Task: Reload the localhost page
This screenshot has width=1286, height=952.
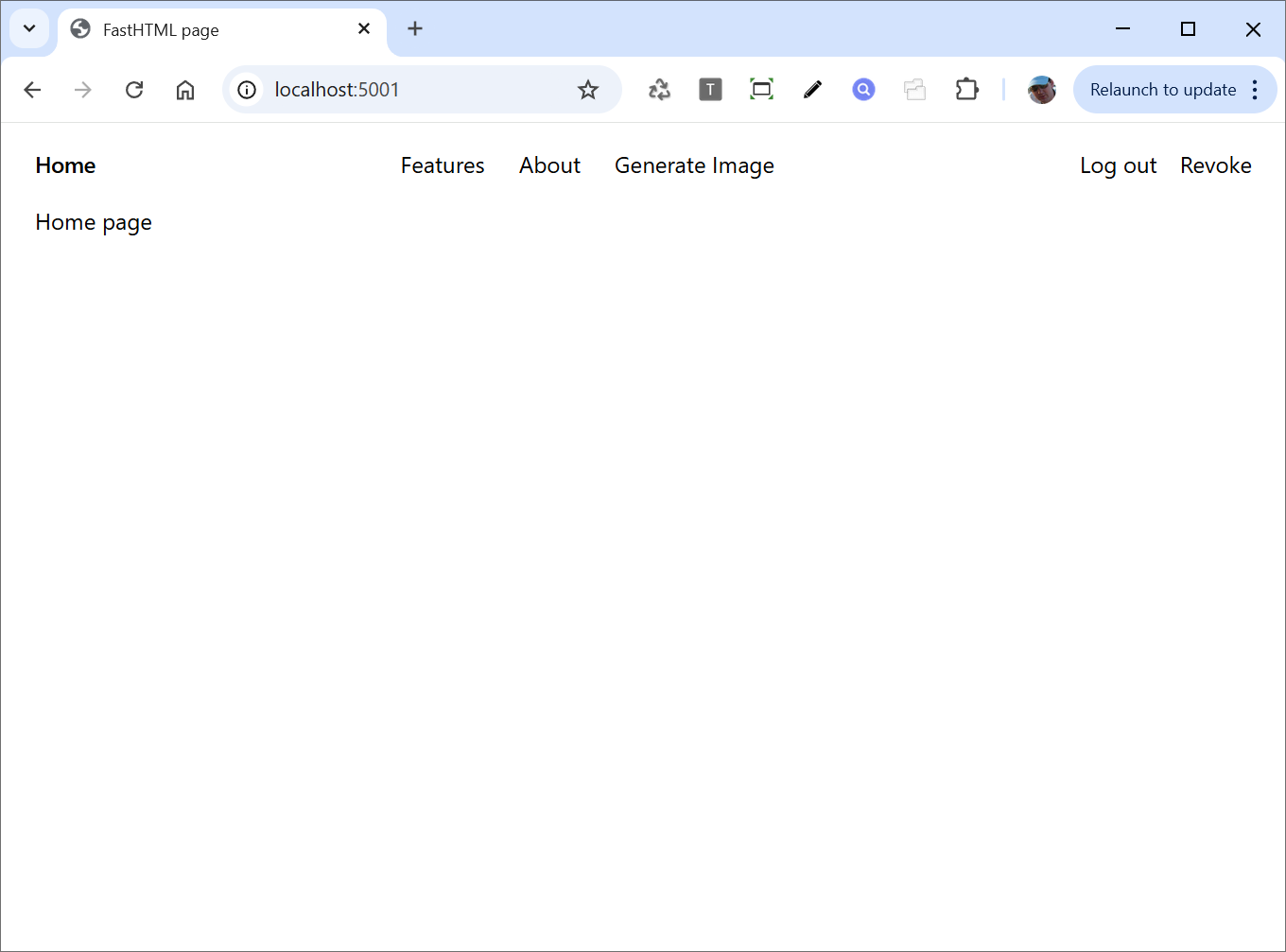Action: click(x=134, y=90)
